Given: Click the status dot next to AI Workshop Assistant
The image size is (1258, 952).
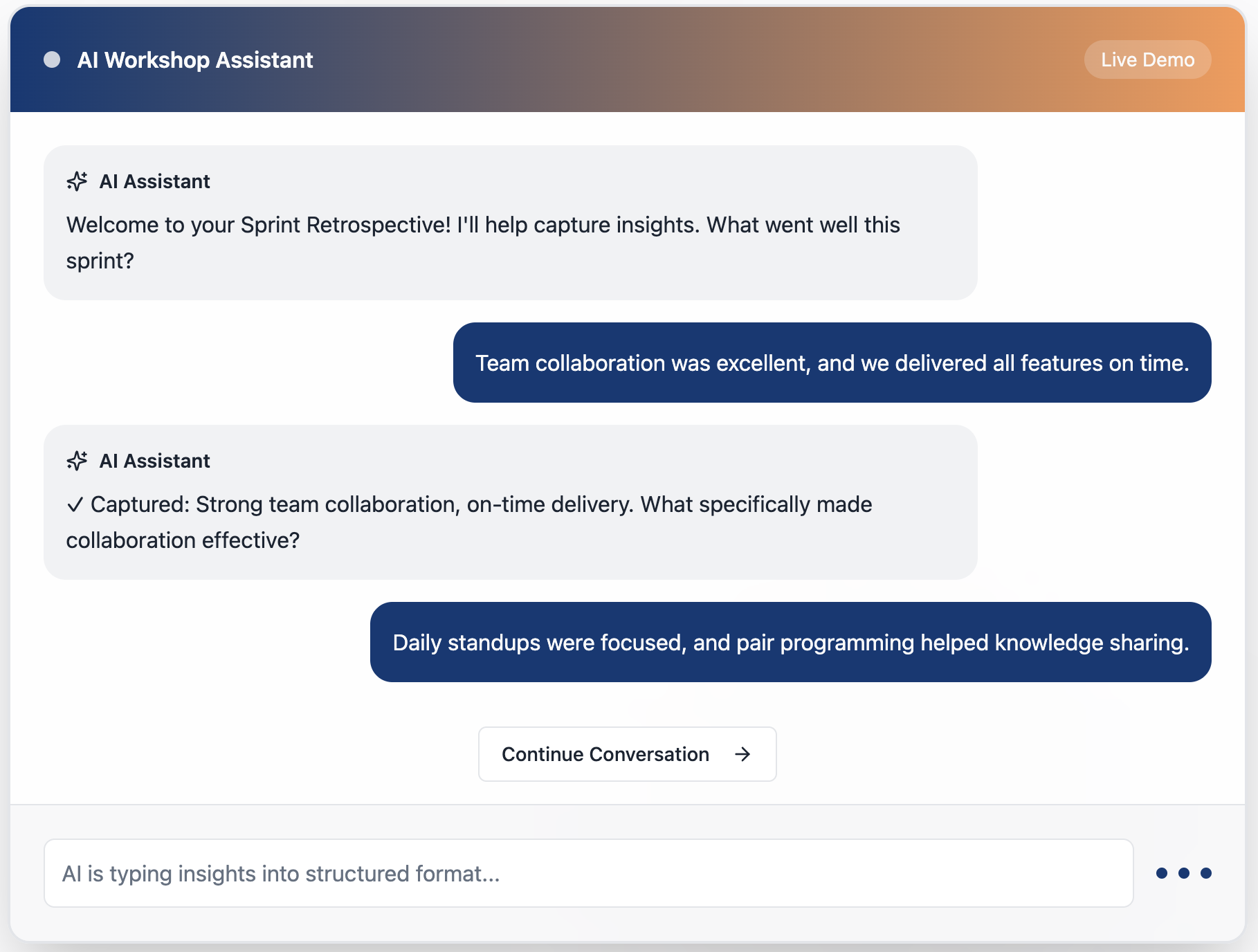Looking at the screenshot, I should coord(52,60).
